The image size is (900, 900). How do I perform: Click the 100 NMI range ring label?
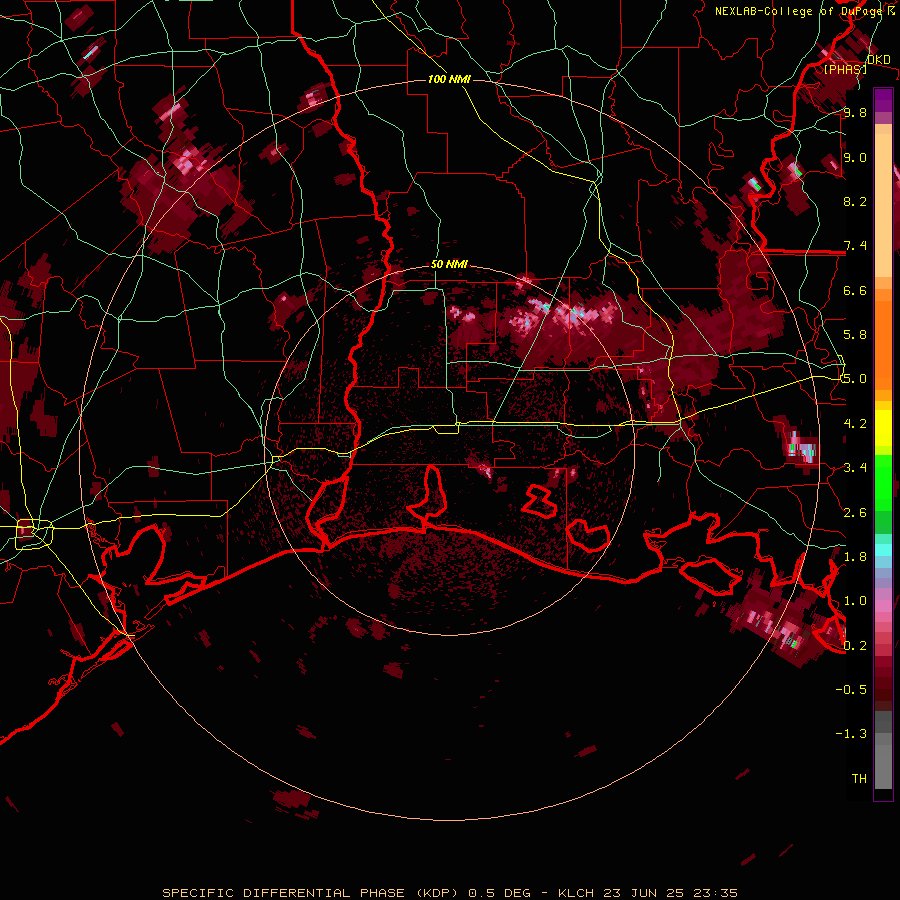click(449, 79)
